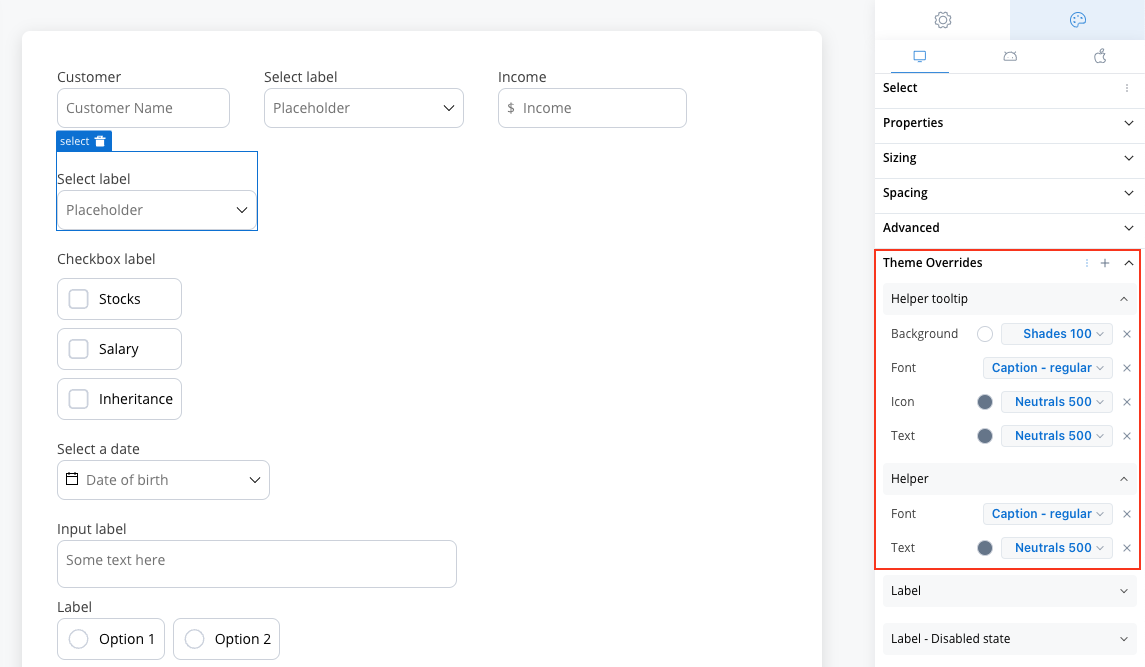Open the Date of birth picker

click(164, 480)
